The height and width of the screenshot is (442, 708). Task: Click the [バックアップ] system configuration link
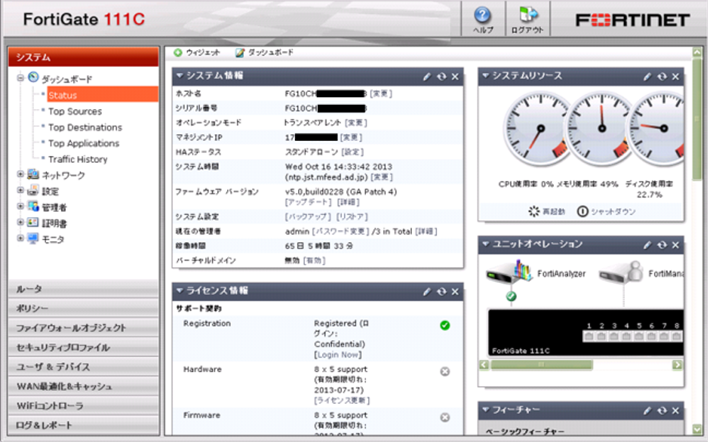pyautogui.click(x=308, y=217)
